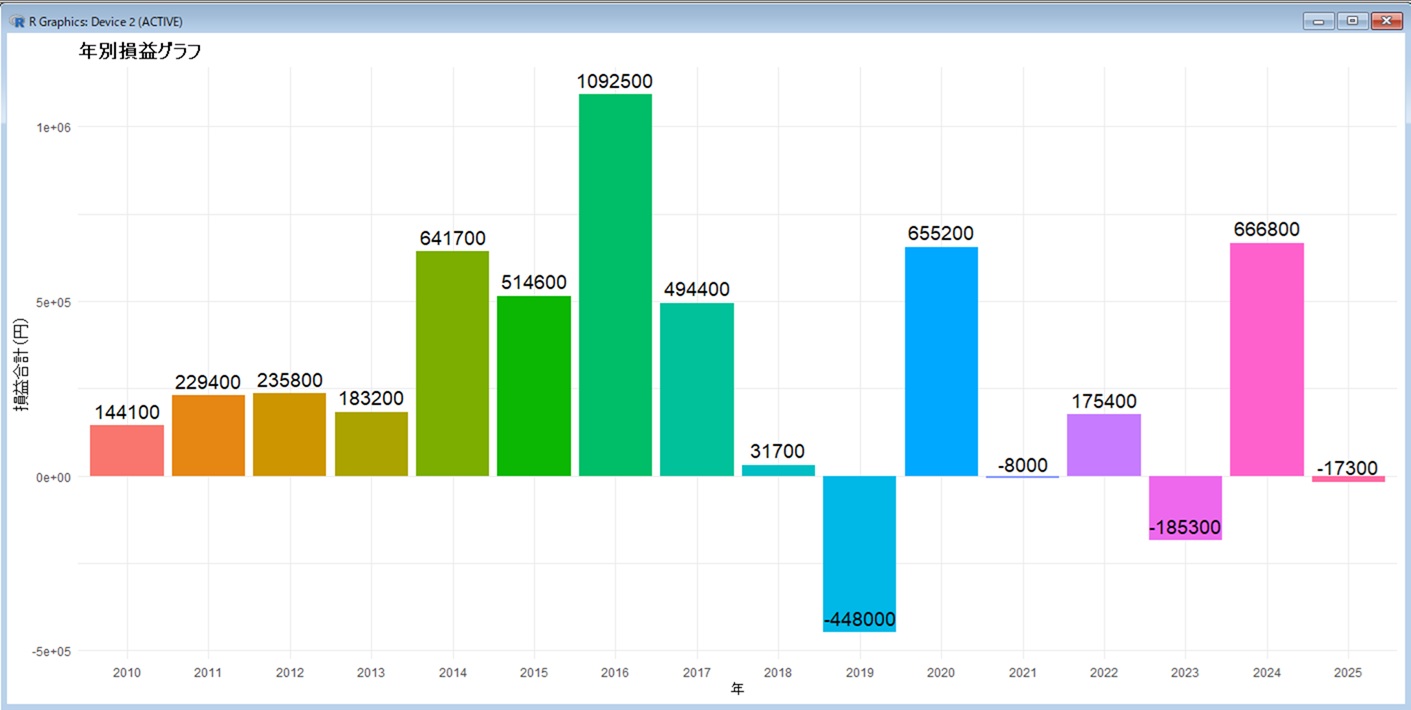Click the R logo icon in title bar
This screenshot has height=710, width=1411.
point(16,21)
